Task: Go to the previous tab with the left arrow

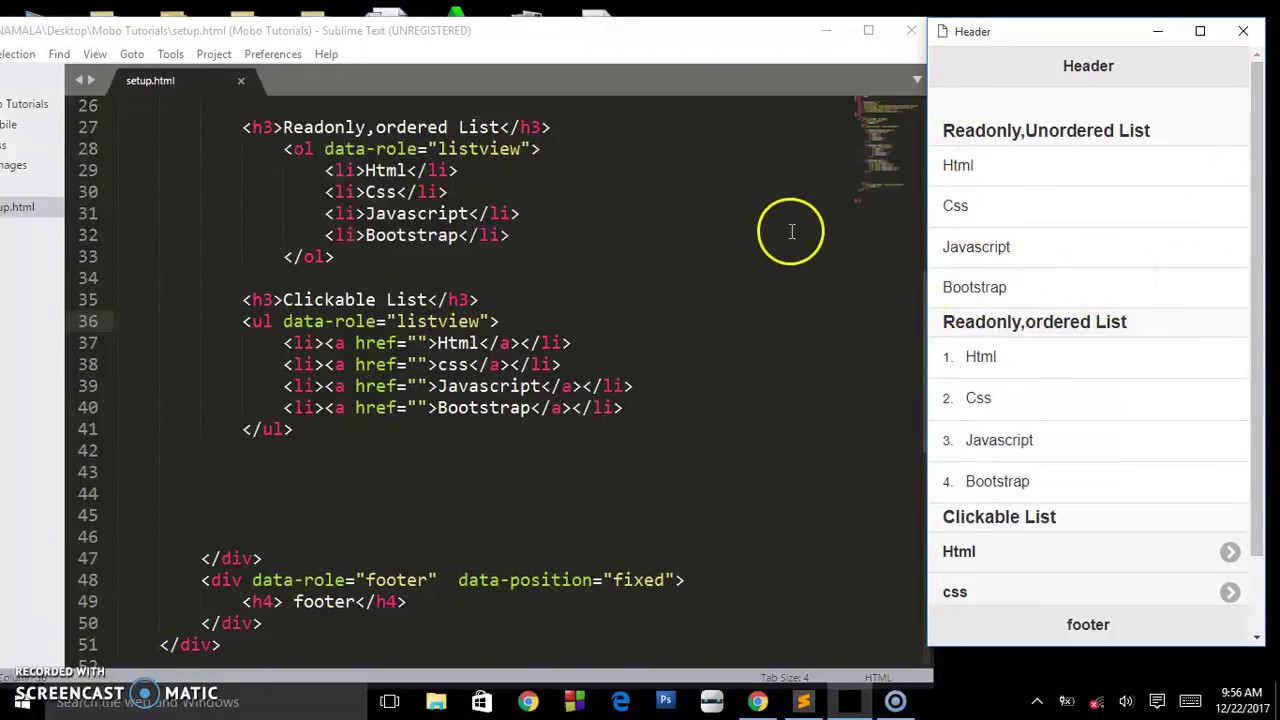Action: coord(79,80)
